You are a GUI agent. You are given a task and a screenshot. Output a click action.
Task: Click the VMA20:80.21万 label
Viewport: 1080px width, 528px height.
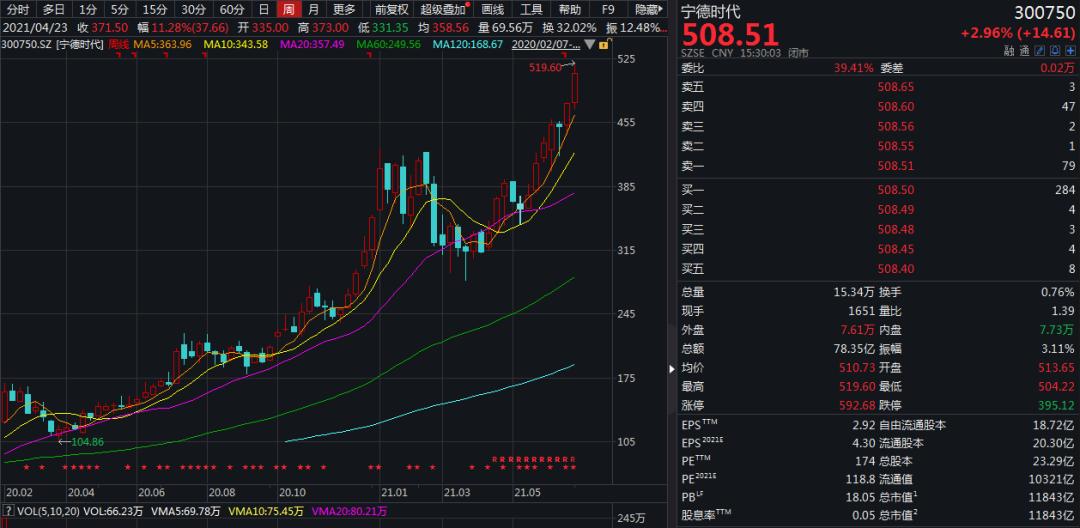click(x=351, y=511)
